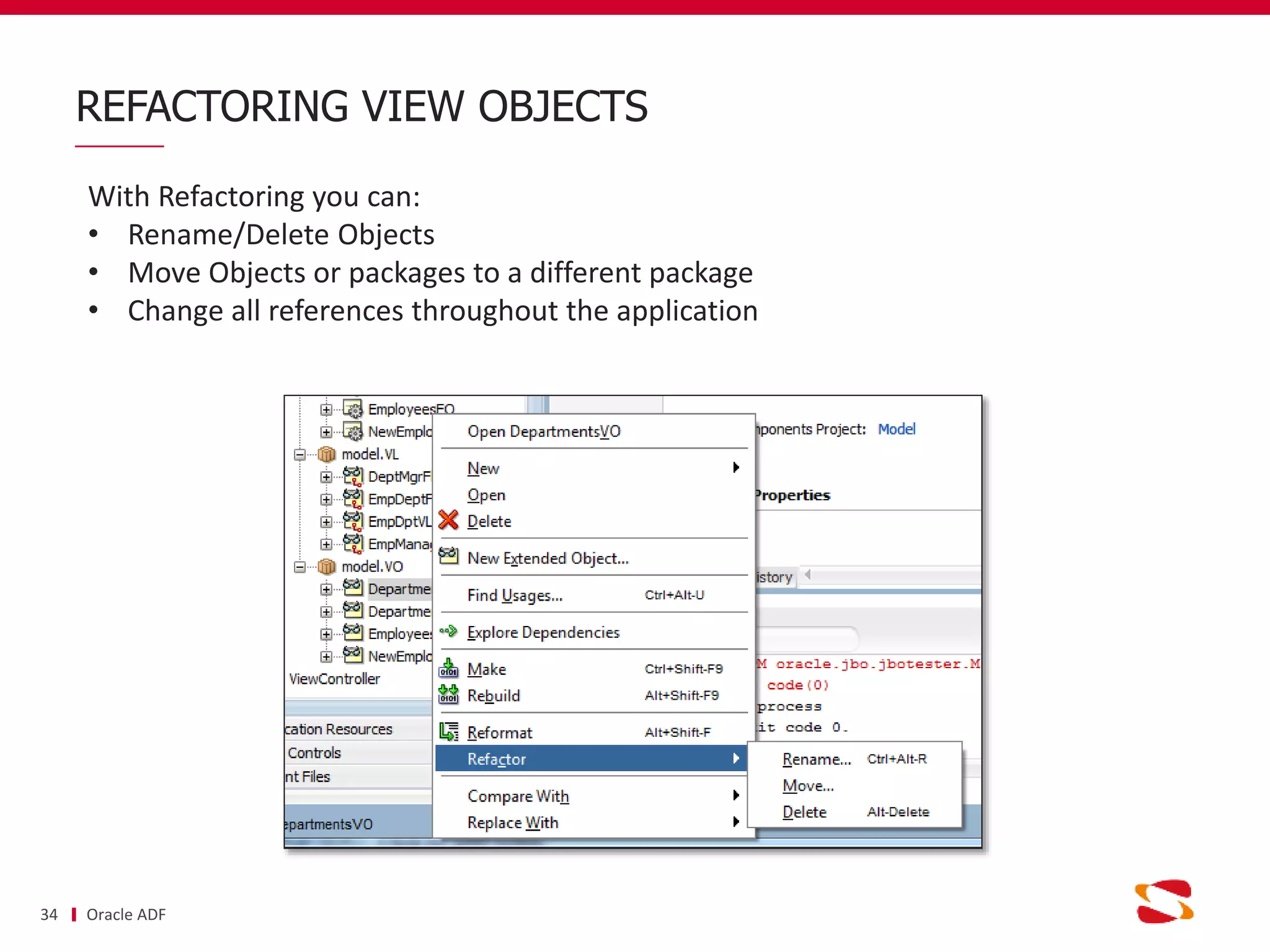Click the NewEmplo entity object gear icon
The width and height of the screenshot is (1270, 952).
(353, 431)
